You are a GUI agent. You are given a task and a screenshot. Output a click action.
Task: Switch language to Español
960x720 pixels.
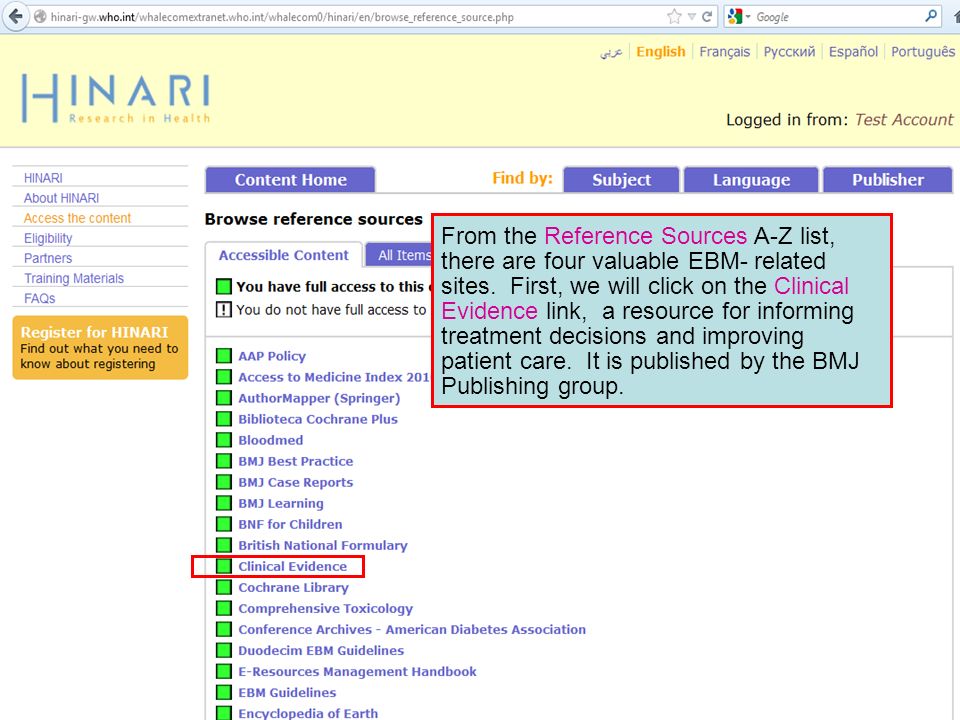(853, 52)
